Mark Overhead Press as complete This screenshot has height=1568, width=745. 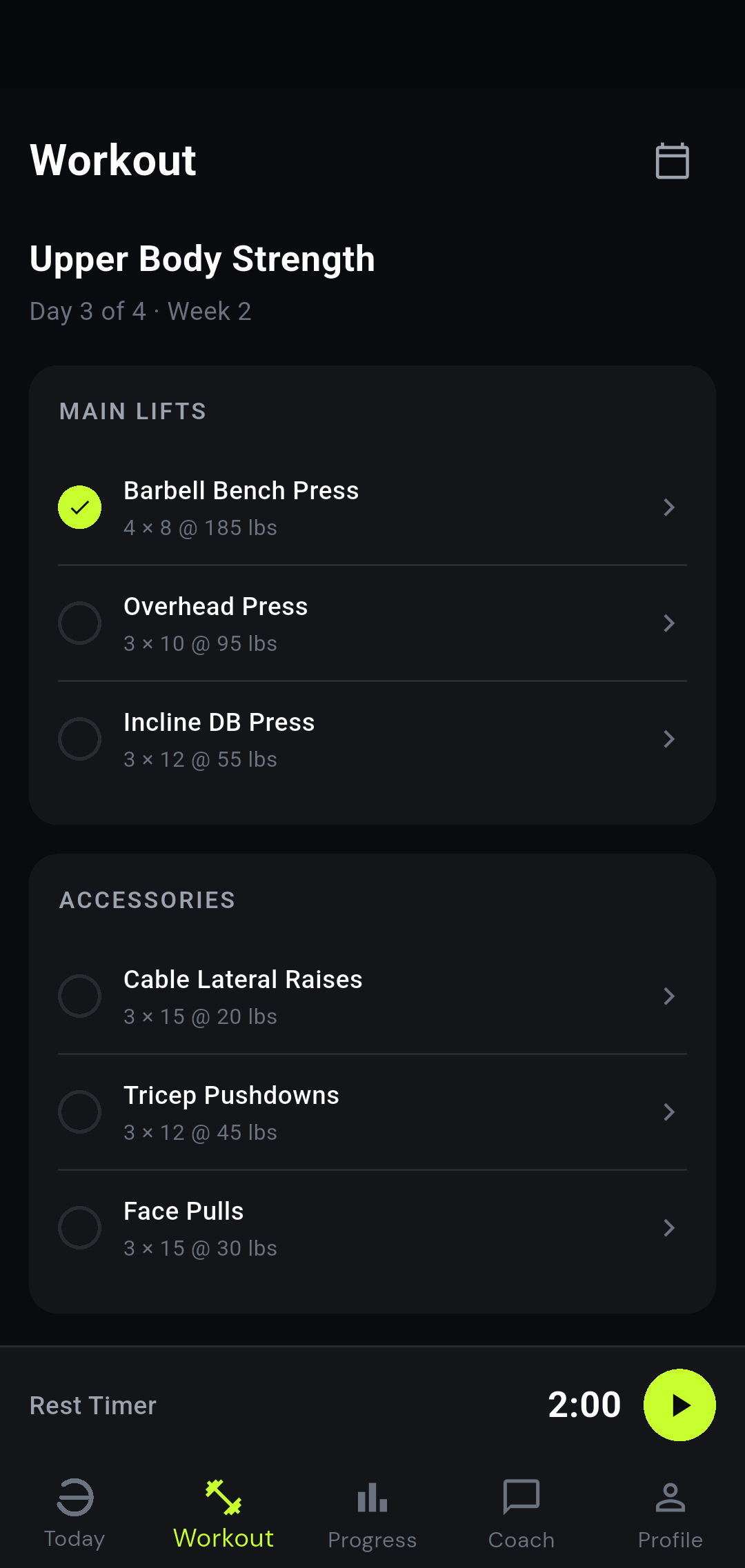point(80,623)
